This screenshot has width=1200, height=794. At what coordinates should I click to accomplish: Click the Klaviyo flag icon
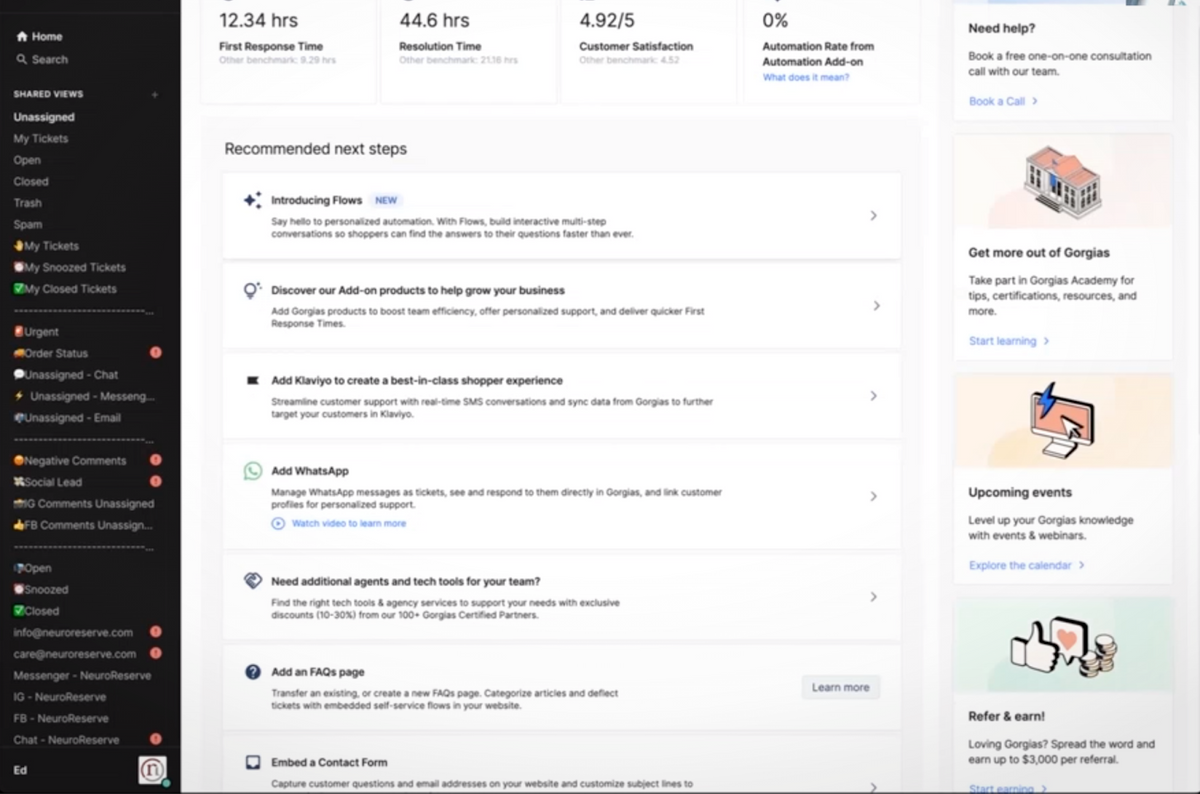pos(252,381)
